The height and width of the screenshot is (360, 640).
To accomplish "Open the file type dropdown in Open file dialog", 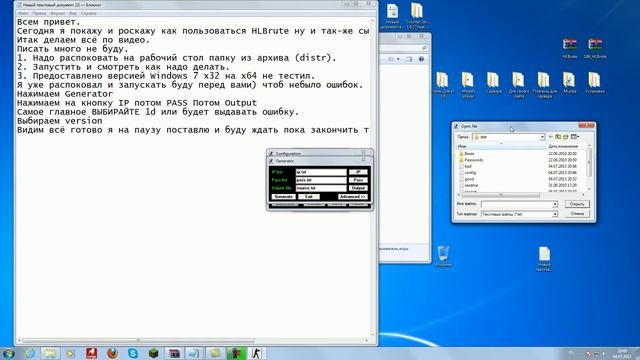I will (555, 214).
